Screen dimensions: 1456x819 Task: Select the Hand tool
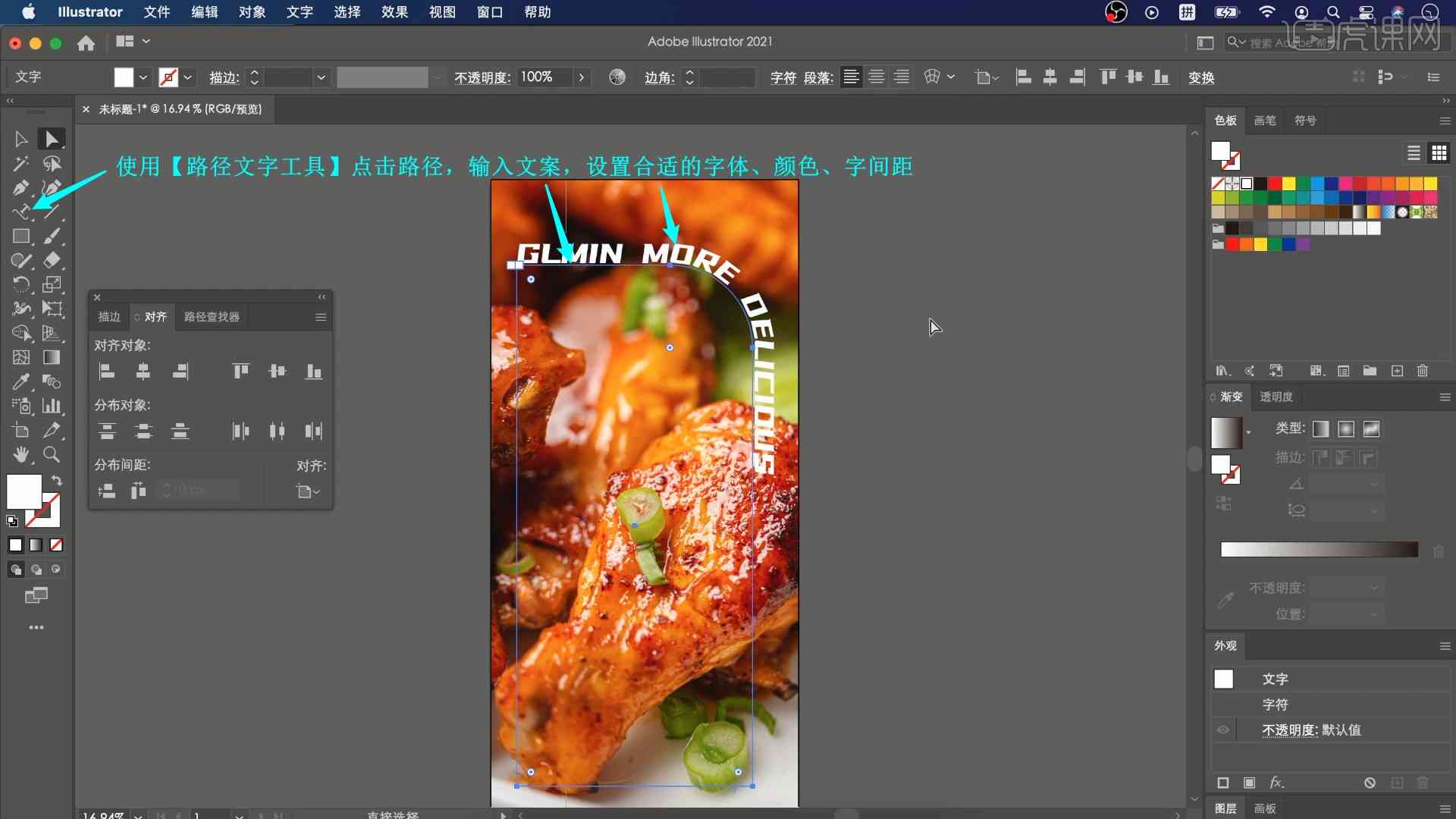point(21,454)
